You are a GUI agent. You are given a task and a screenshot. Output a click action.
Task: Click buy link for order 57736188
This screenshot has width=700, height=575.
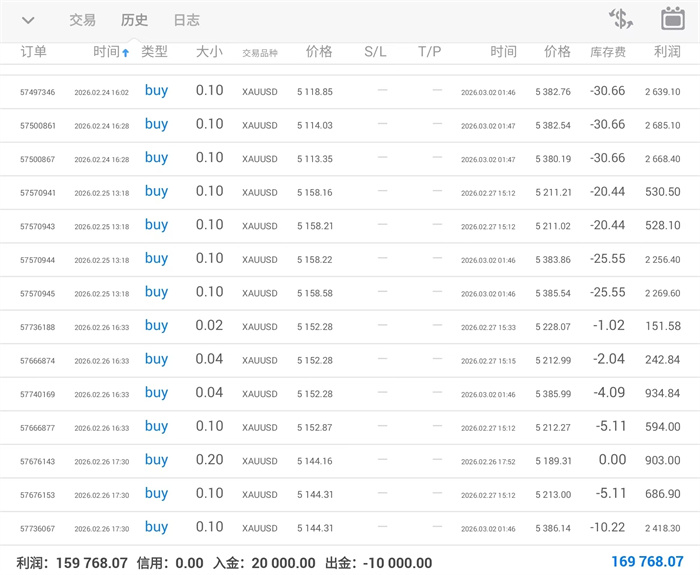pos(156,326)
